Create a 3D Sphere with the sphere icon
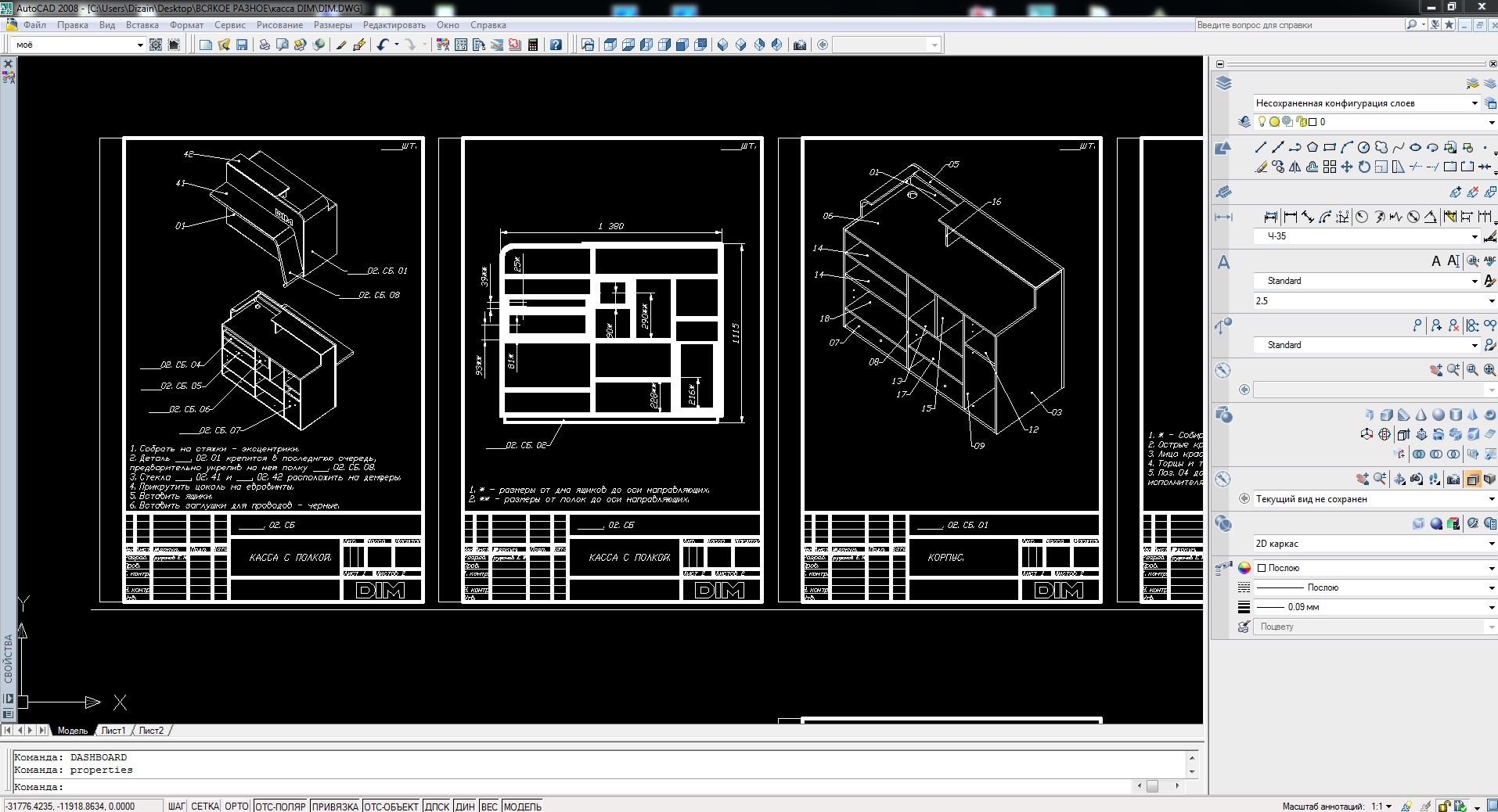The image size is (1498, 812). [1438, 415]
